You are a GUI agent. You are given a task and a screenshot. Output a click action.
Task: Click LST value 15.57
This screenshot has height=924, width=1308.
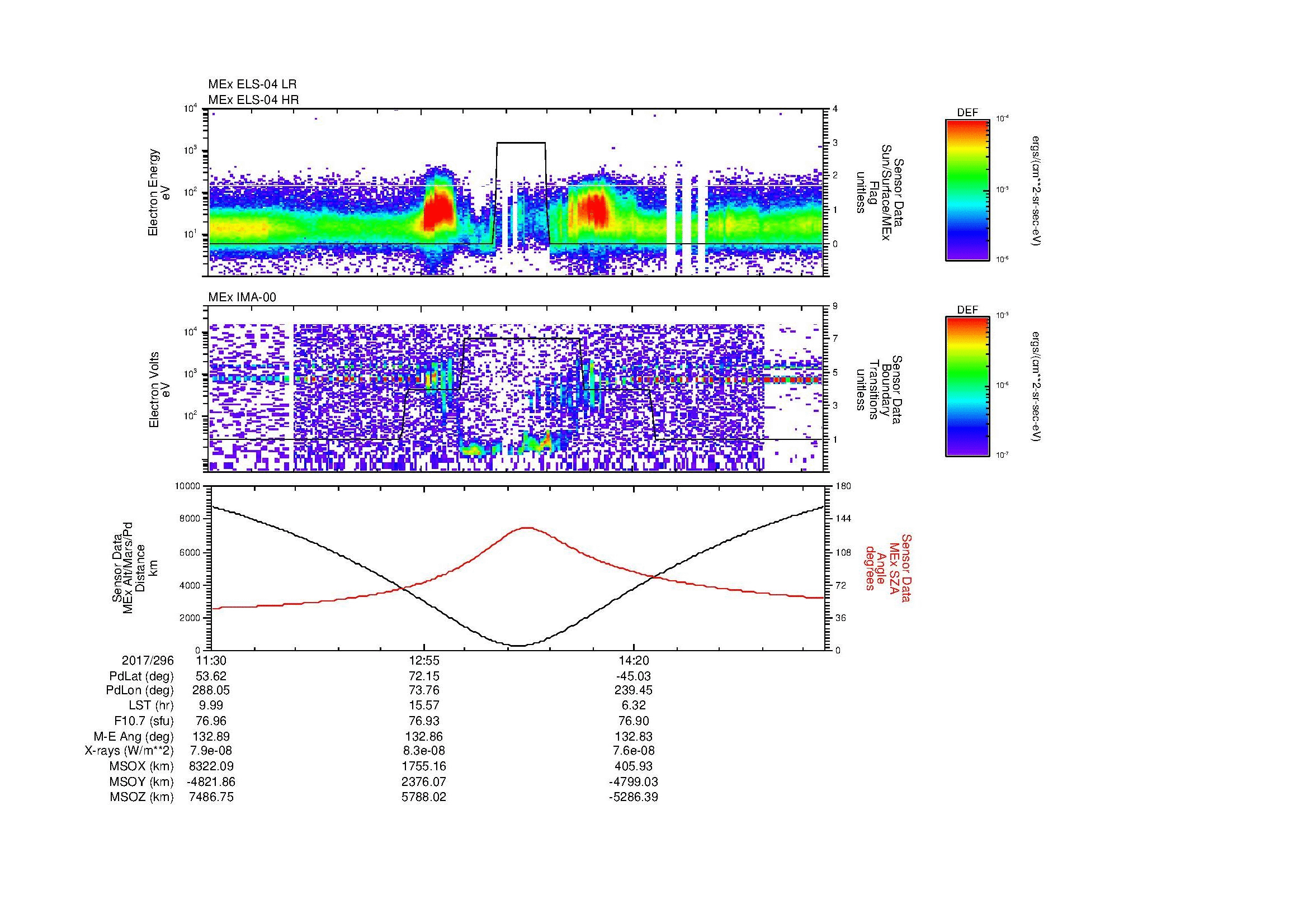[424, 706]
